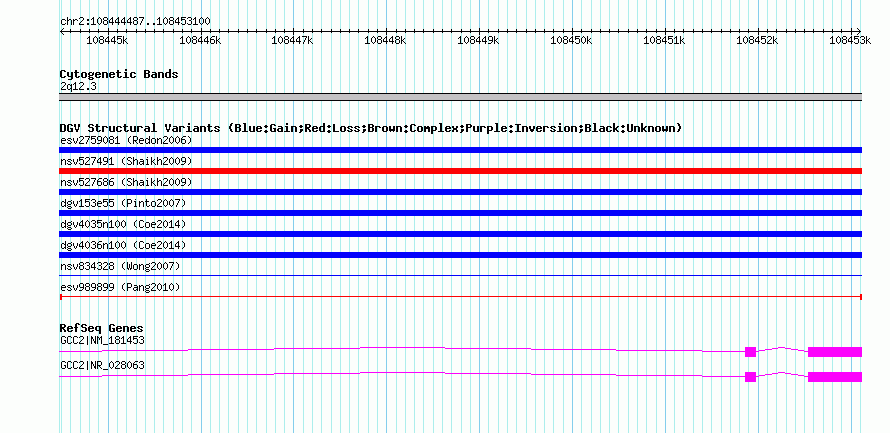Click the 2q12.3 band label
The width and height of the screenshot is (890, 433).
(x=76, y=87)
